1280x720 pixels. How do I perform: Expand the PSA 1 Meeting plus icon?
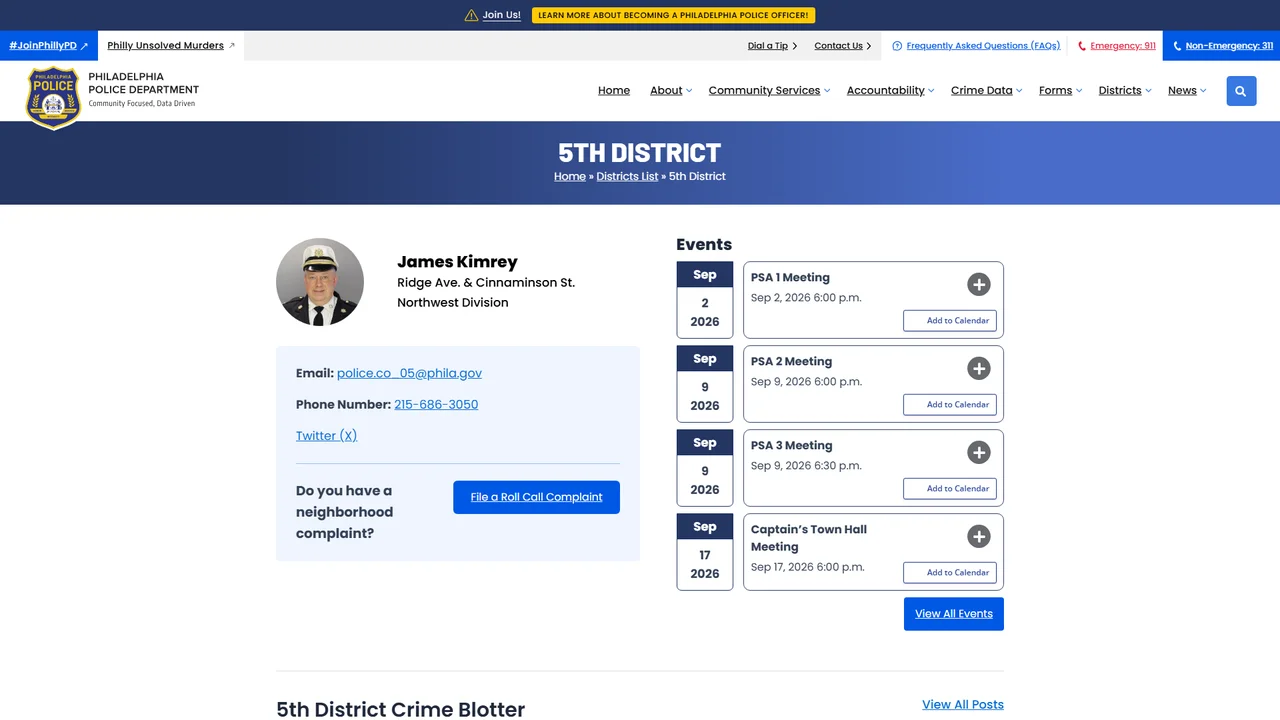[x=979, y=284]
